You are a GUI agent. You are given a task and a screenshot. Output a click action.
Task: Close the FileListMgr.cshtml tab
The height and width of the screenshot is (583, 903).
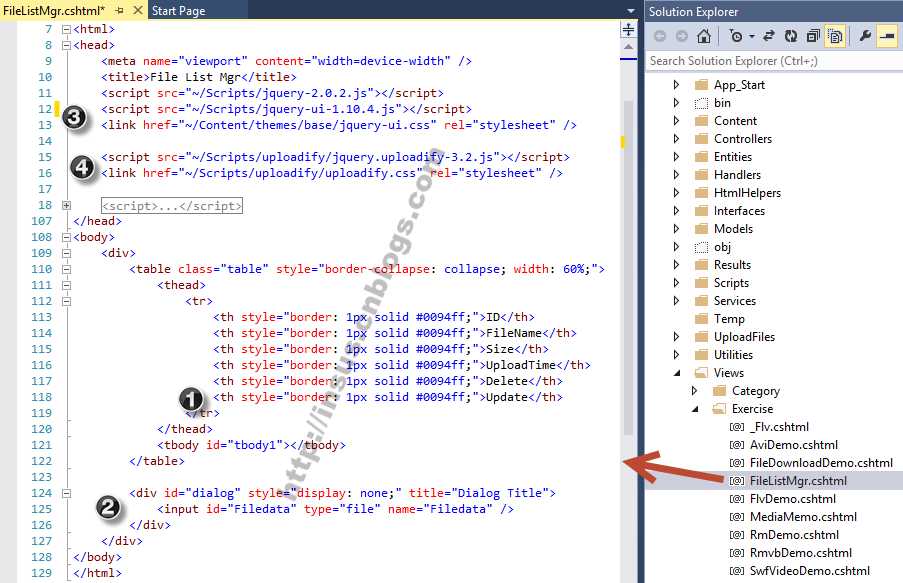[x=138, y=10]
